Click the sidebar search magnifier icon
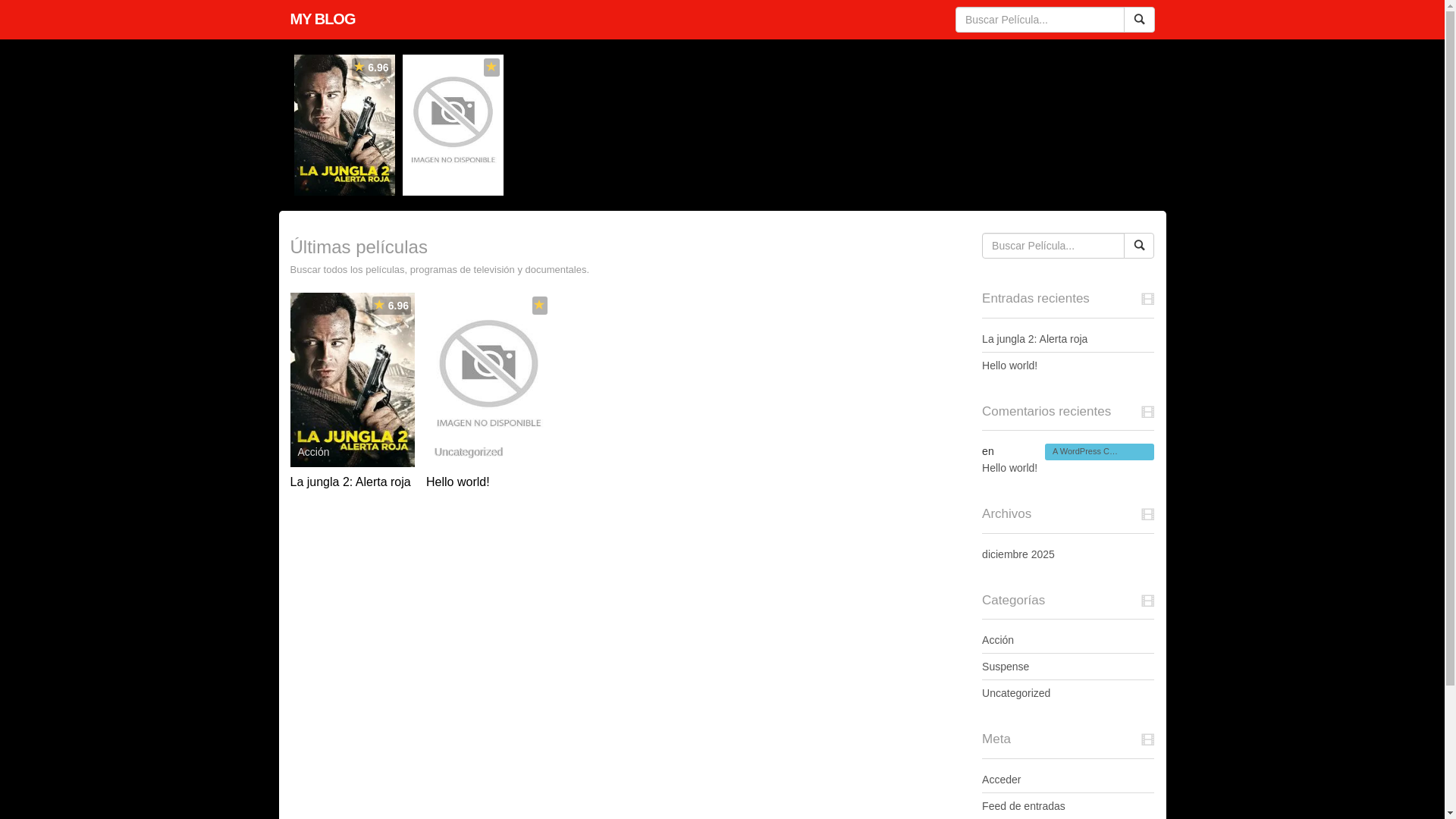Screen dimensions: 1456x819 coord(1138,246)
